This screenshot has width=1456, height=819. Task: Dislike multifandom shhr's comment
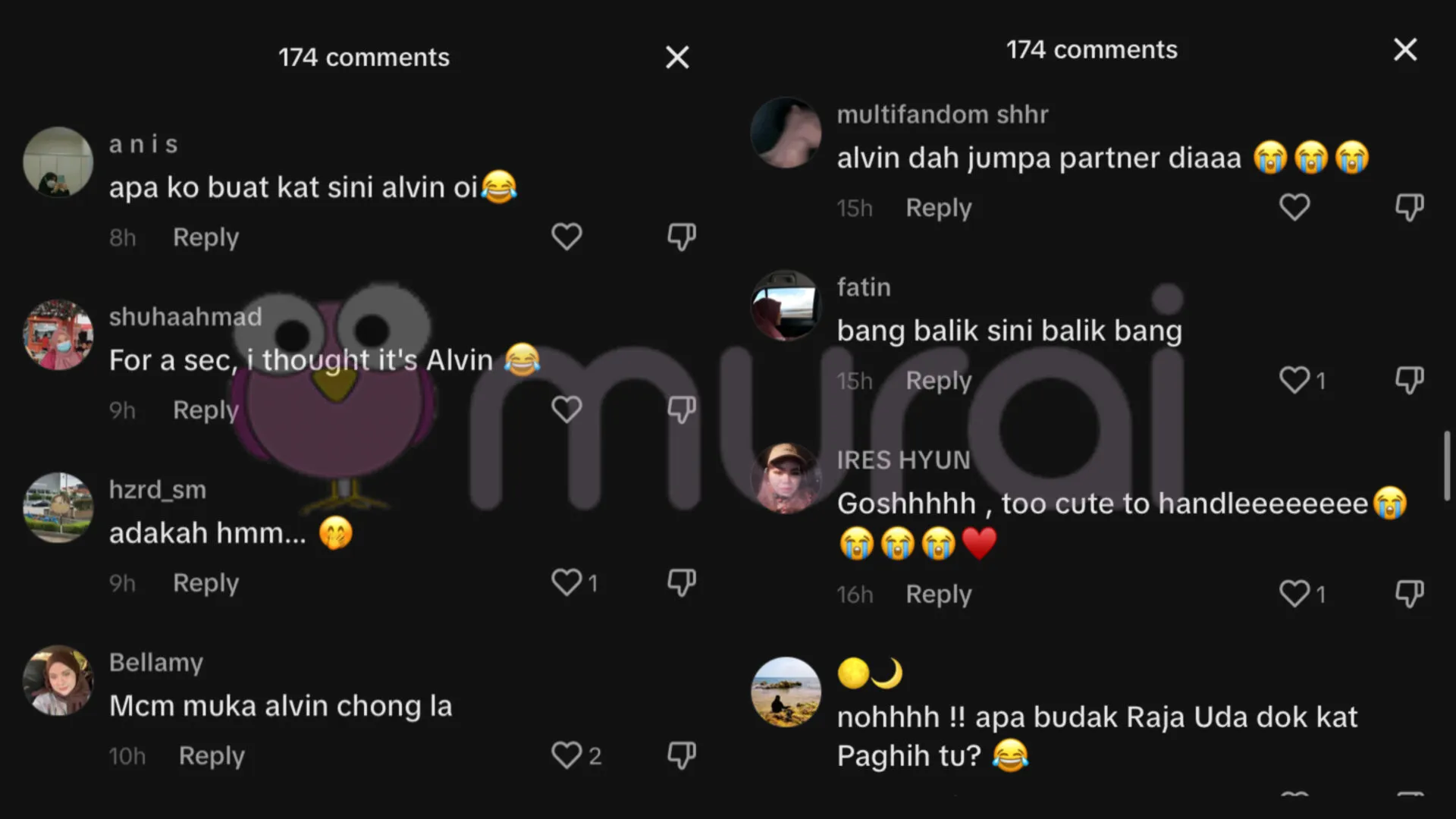point(1409,208)
